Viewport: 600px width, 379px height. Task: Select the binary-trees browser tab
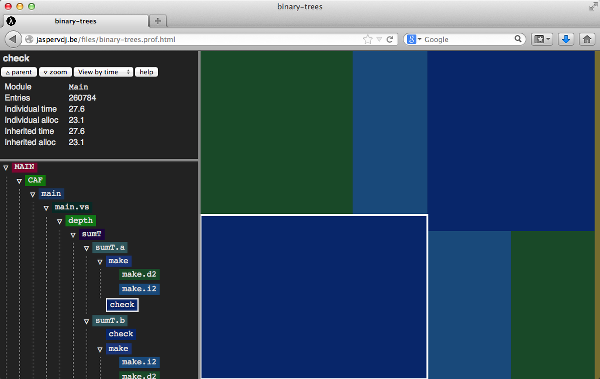pyautogui.click(x=75, y=21)
